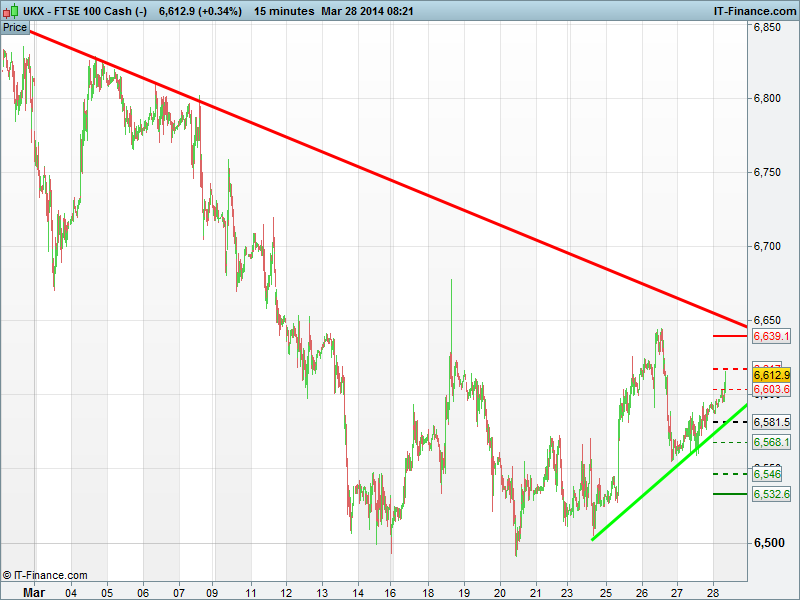Click the 6,532.6 solid green support label
800x600 pixels.
pyautogui.click(x=771, y=494)
